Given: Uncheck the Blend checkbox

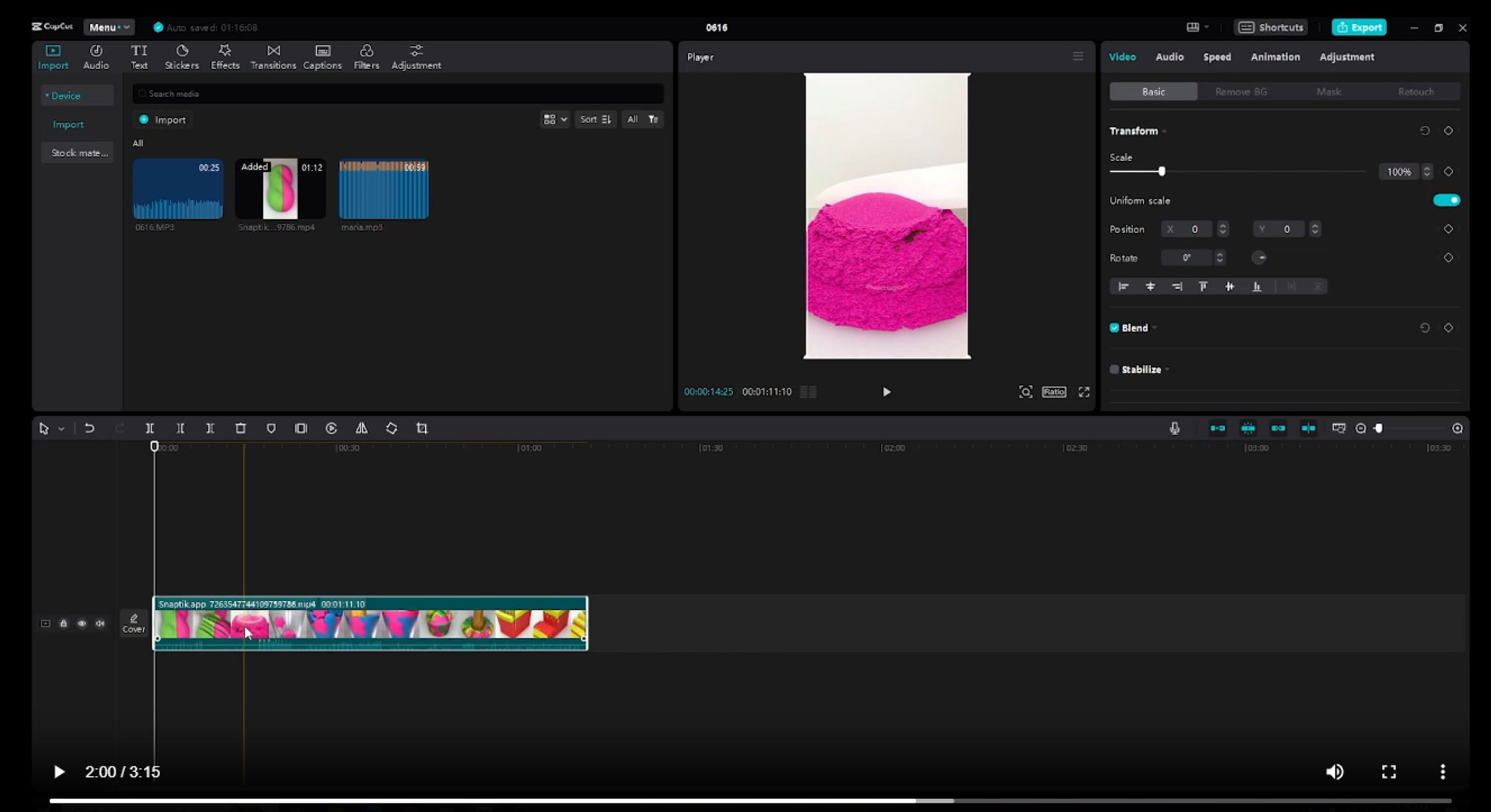Looking at the screenshot, I should pos(1114,328).
